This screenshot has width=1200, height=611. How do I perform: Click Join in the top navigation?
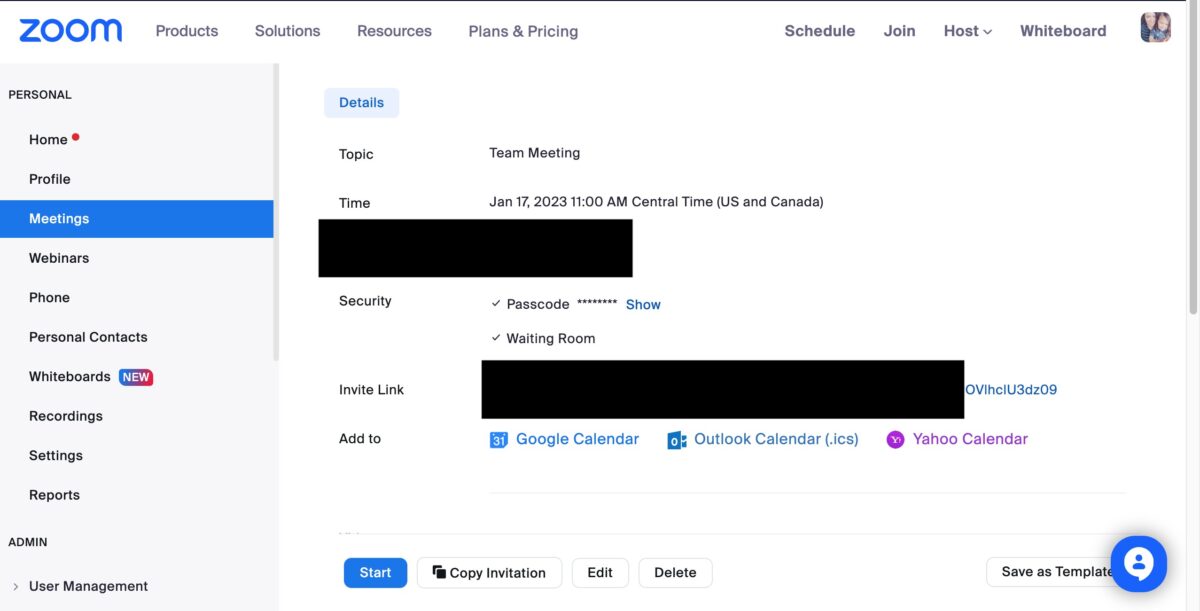[900, 31]
